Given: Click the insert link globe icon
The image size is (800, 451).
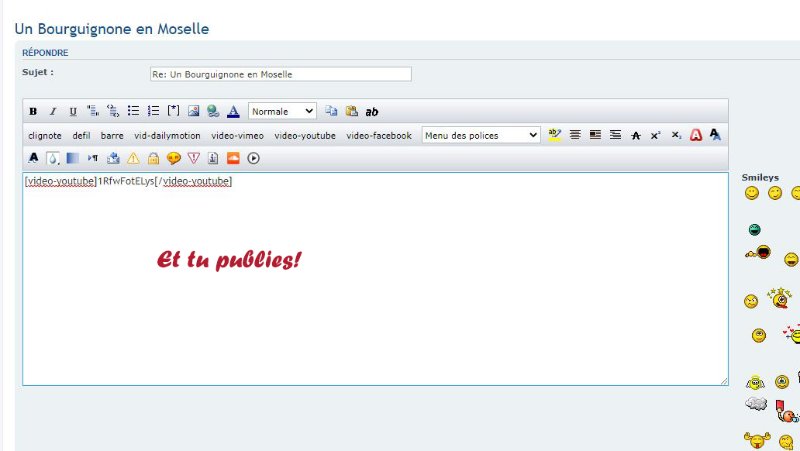Looking at the screenshot, I should (213, 112).
